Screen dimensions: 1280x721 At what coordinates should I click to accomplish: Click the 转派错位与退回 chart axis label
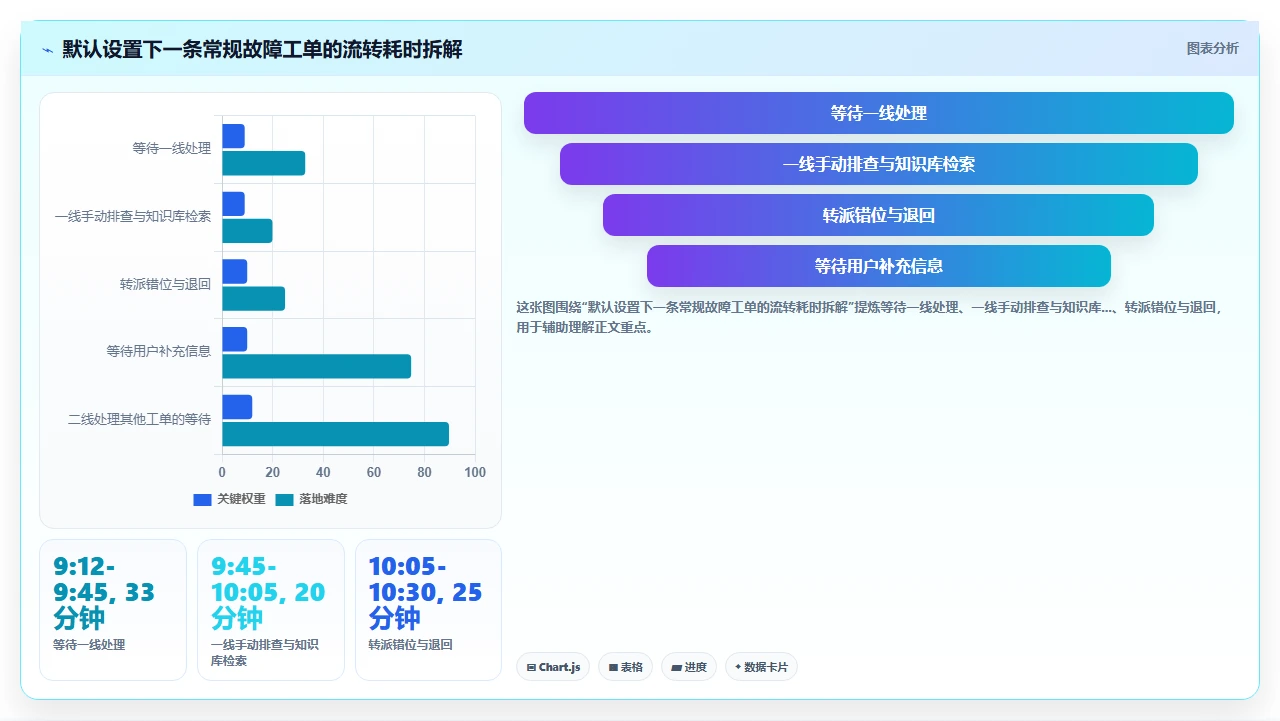[x=165, y=284]
